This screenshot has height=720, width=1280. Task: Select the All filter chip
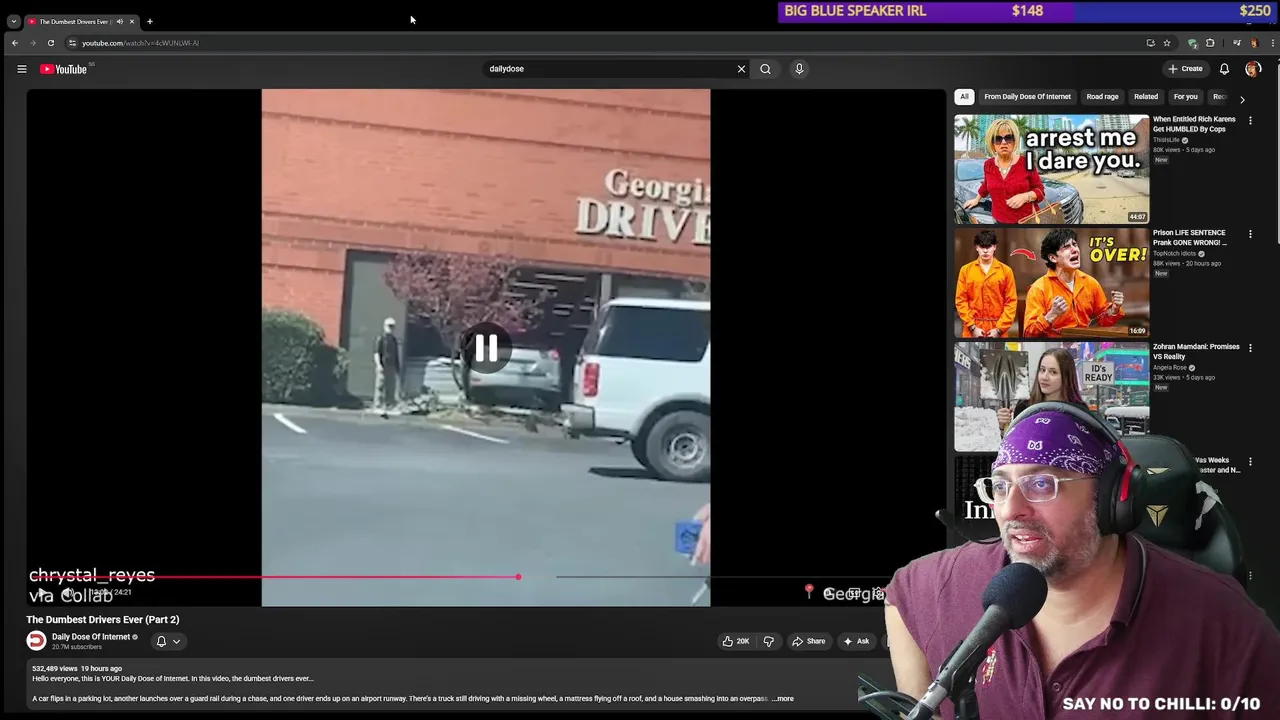point(964,97)
